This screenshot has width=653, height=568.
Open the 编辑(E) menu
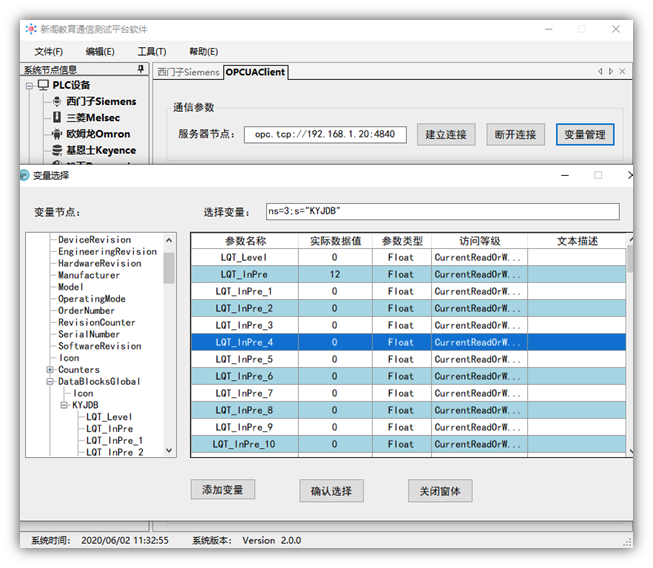coord(100,52)
